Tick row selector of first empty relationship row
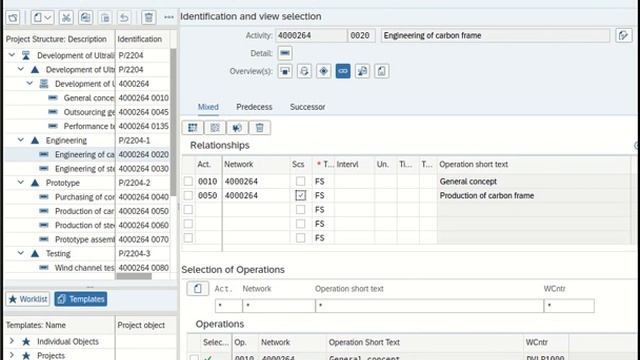 (x=188, y=209)
